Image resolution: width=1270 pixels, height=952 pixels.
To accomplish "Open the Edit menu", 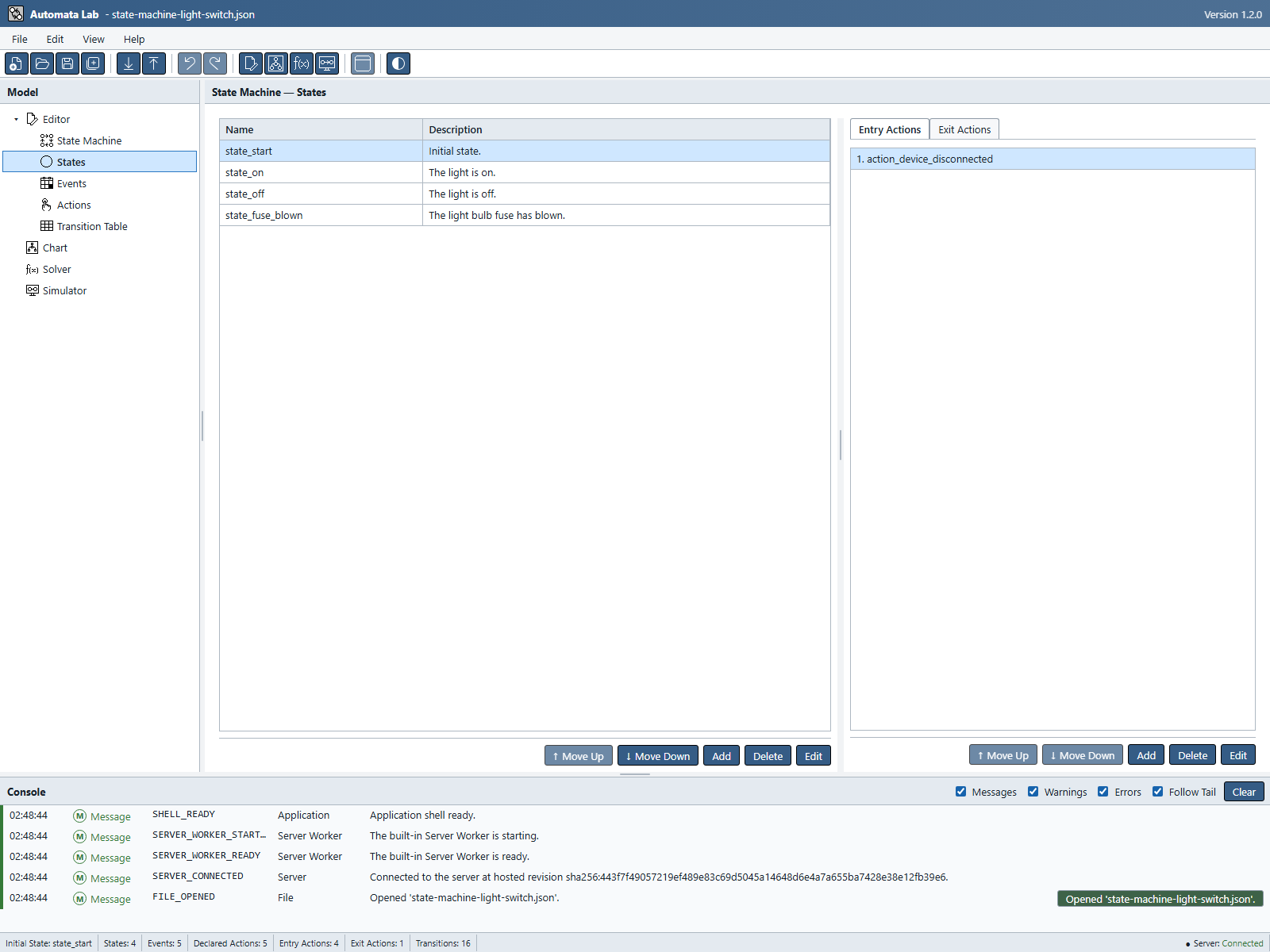I will click(x=55, y=39).
